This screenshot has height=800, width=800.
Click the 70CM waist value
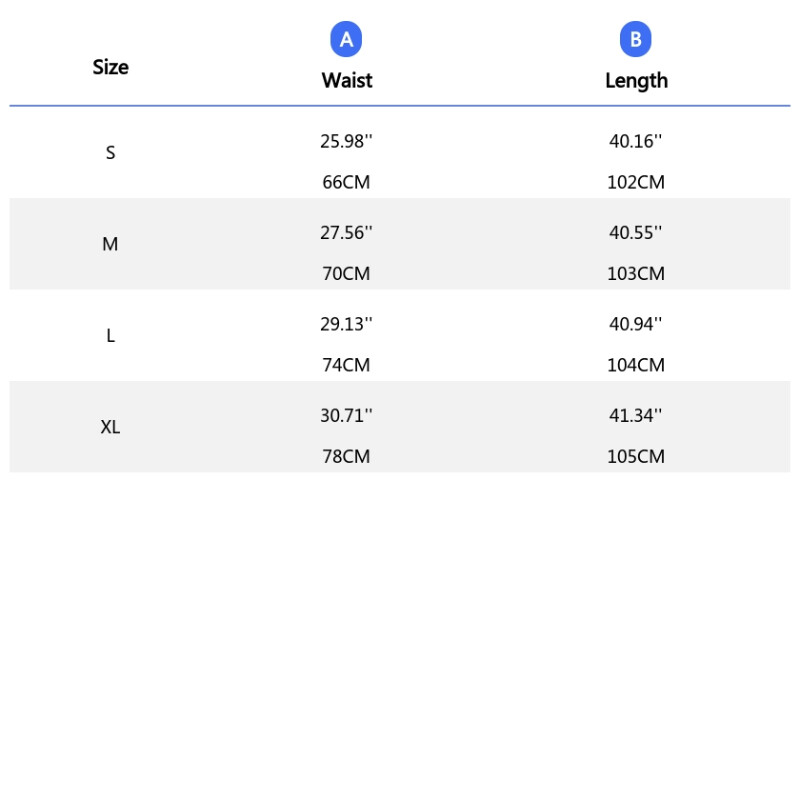pyautogui.click(x=346, y=274)
